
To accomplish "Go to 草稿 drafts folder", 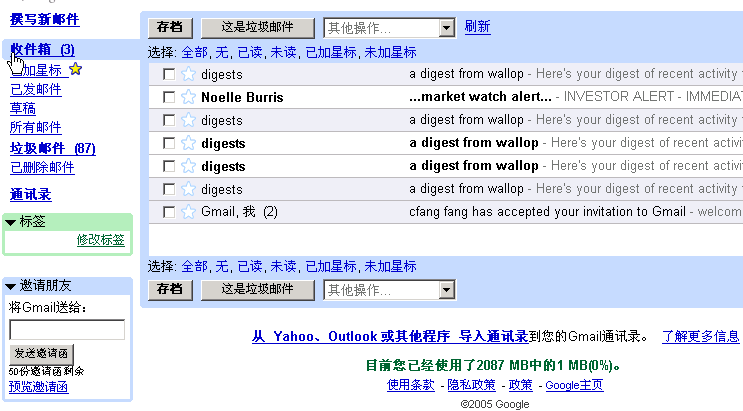I will click(22, 108).
